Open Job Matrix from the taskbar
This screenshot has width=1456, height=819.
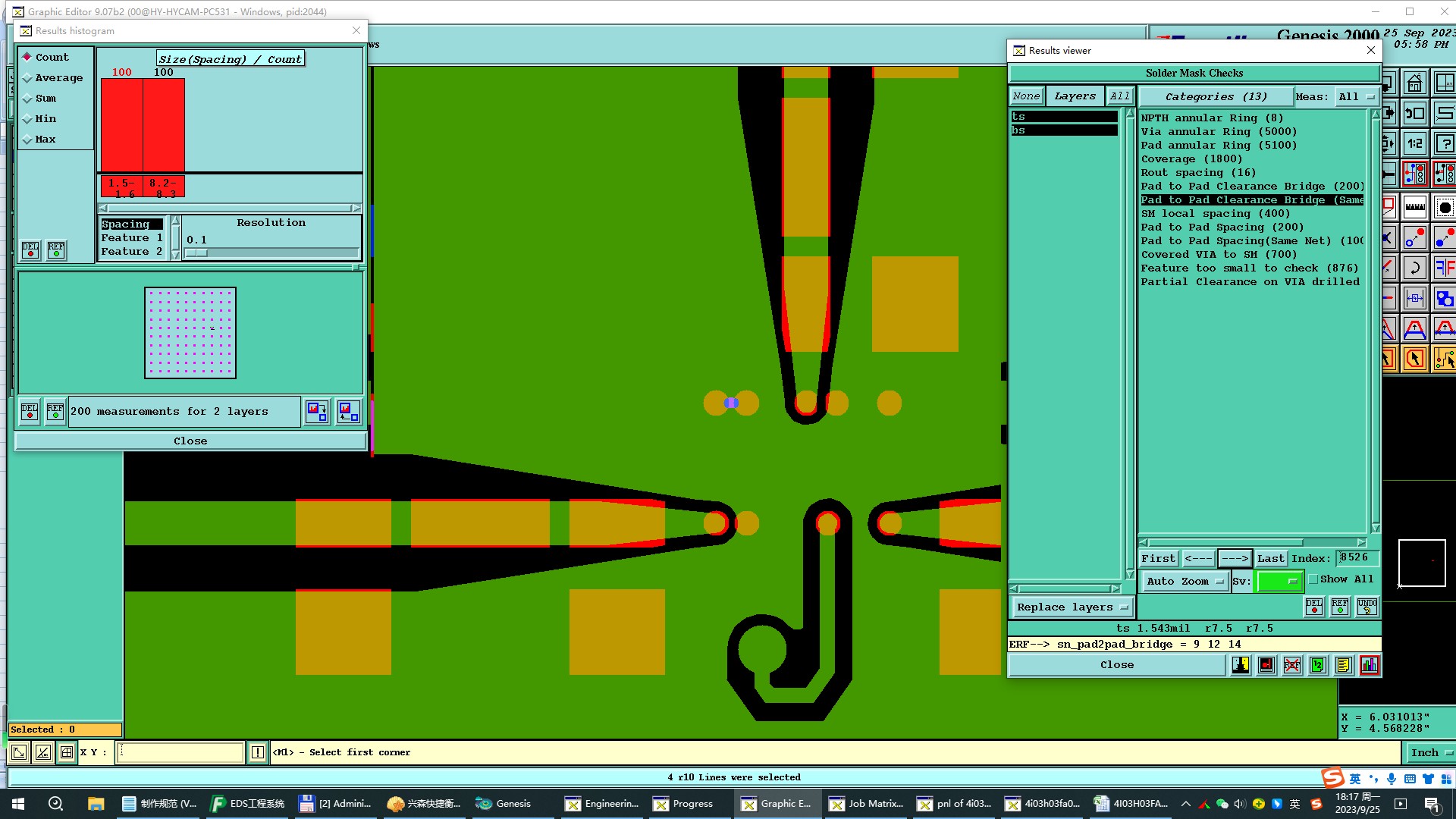pos(867,803)
